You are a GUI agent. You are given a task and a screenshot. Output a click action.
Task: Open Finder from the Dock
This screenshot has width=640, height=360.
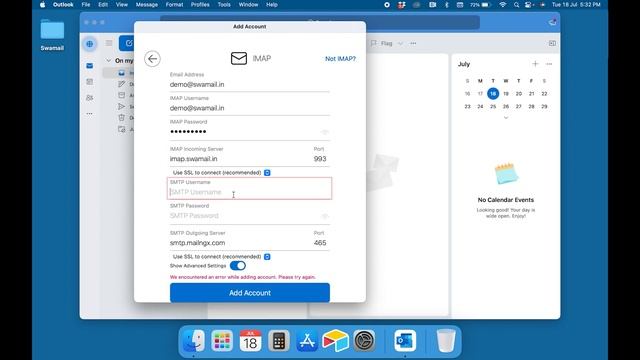(x=193, y=340)
